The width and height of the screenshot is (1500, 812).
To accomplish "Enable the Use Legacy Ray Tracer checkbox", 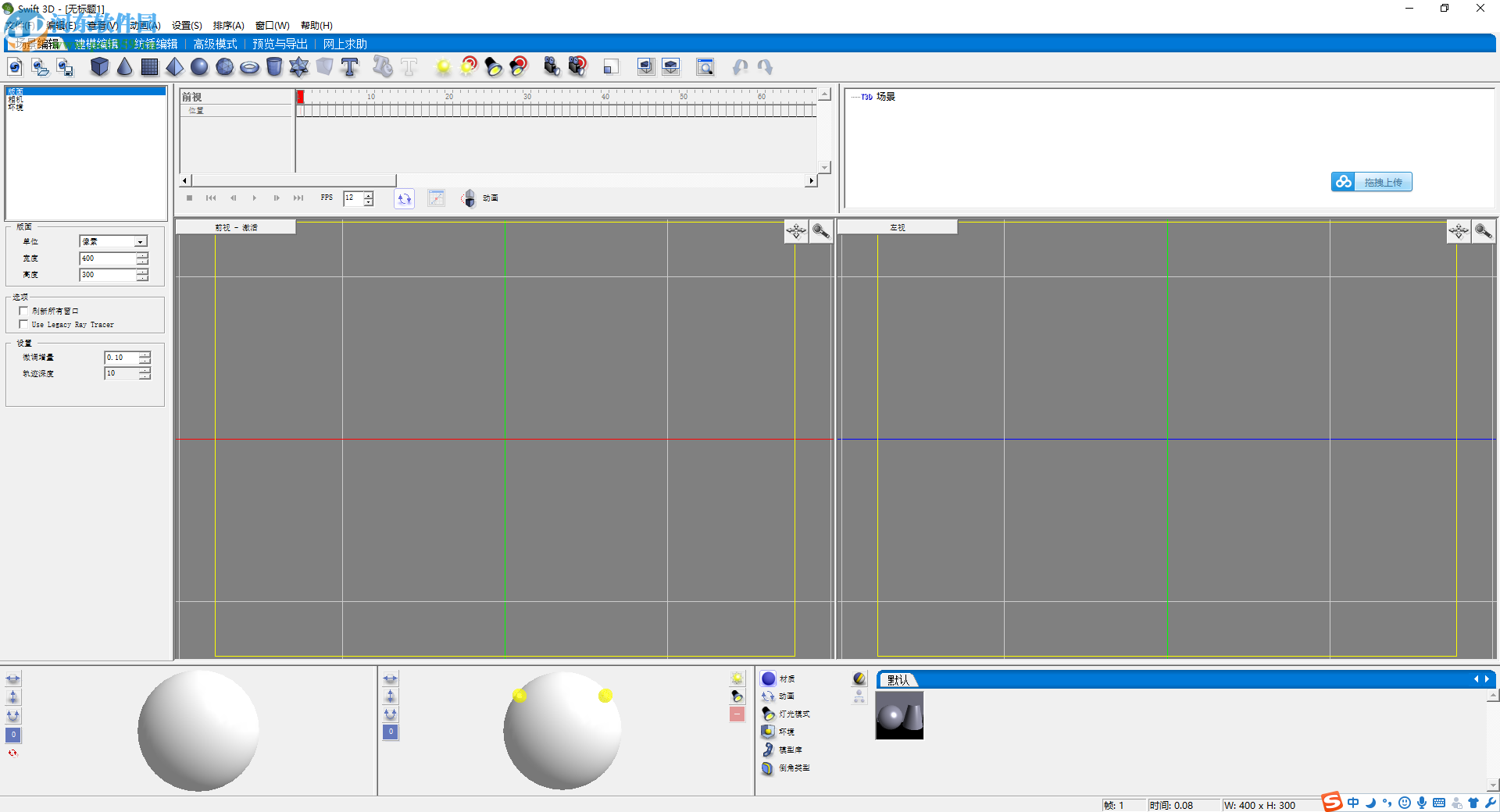I will 24,324.
